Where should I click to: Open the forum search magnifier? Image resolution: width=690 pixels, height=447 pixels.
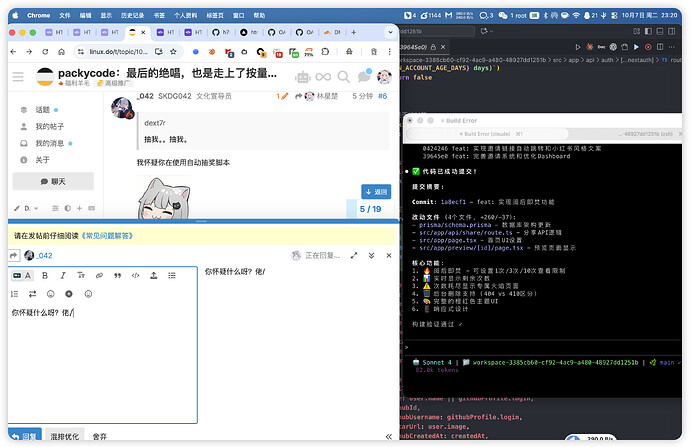pyautogui.click(x=343, y=77)
